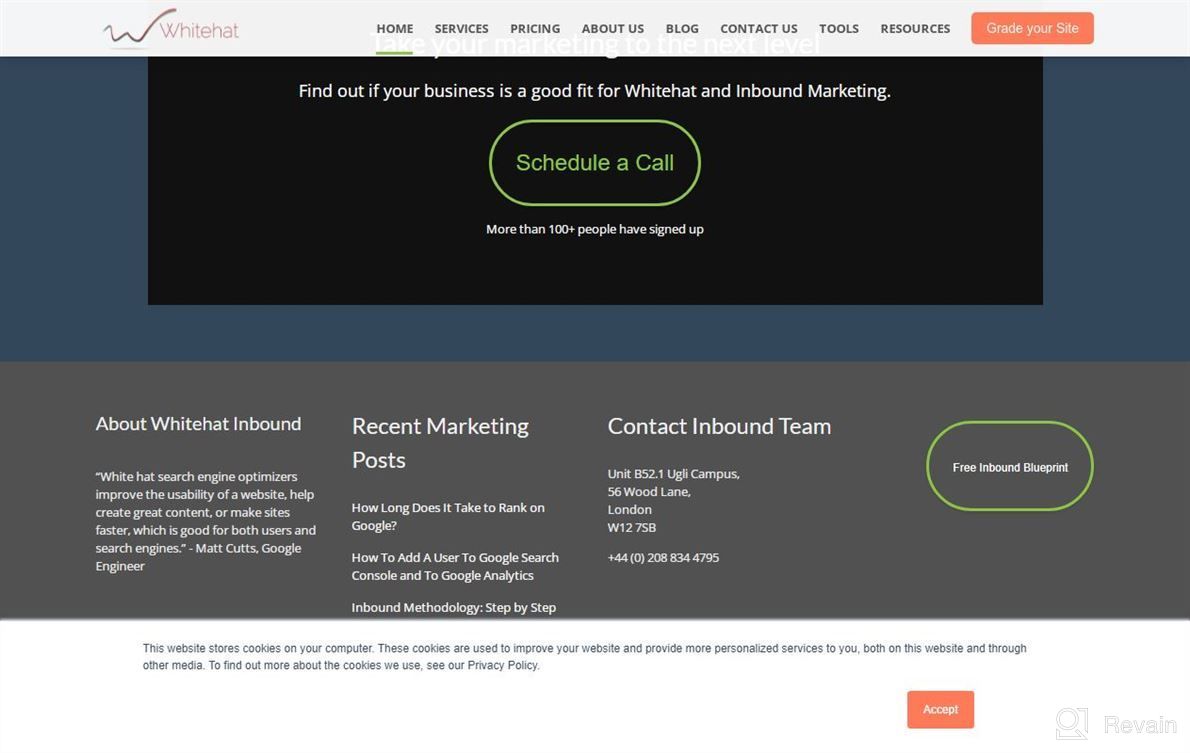Click the Matt Cutts quote paragraph

[x=206, y=521]
